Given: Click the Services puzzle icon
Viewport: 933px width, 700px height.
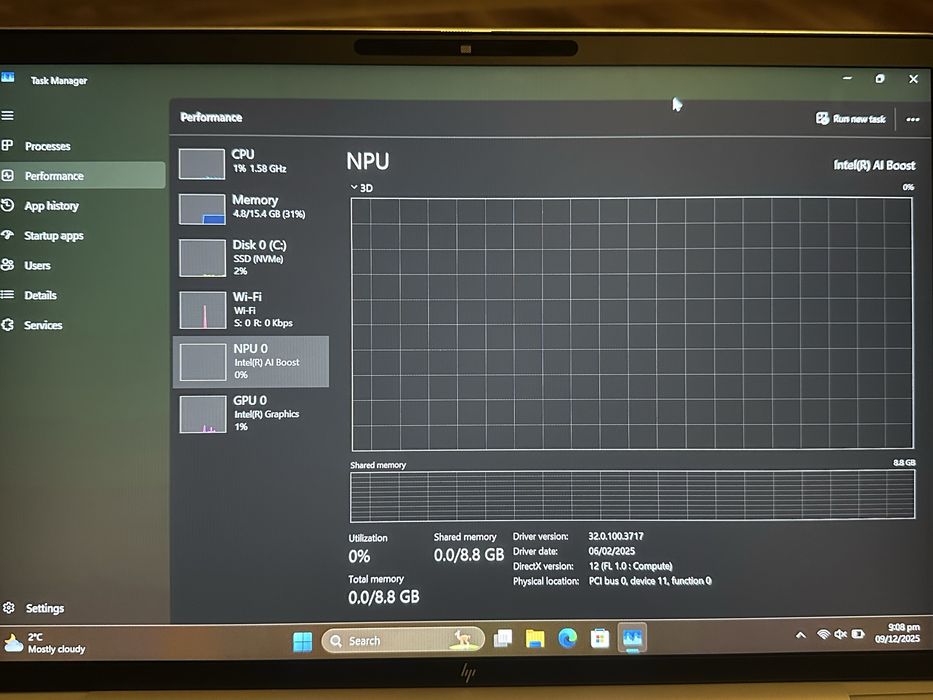Looking at the screenshot, I should 8,325.
